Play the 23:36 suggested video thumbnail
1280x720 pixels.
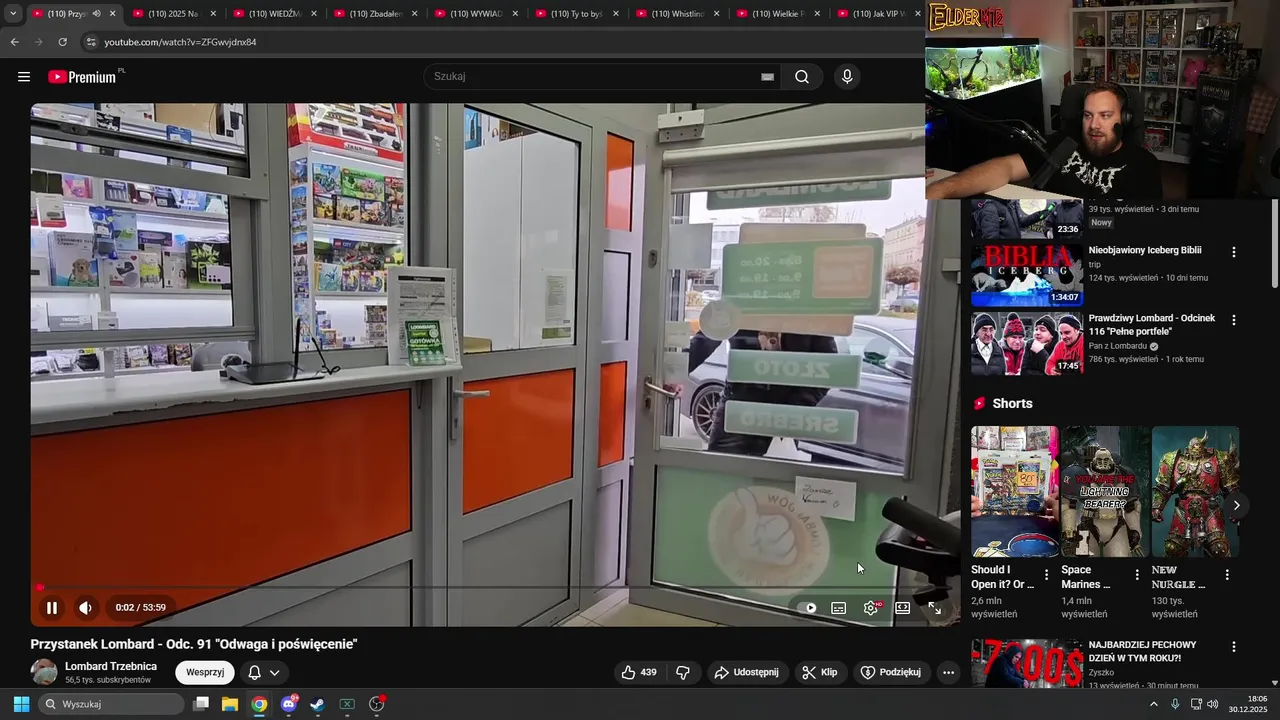click(x=1027, y=218)
